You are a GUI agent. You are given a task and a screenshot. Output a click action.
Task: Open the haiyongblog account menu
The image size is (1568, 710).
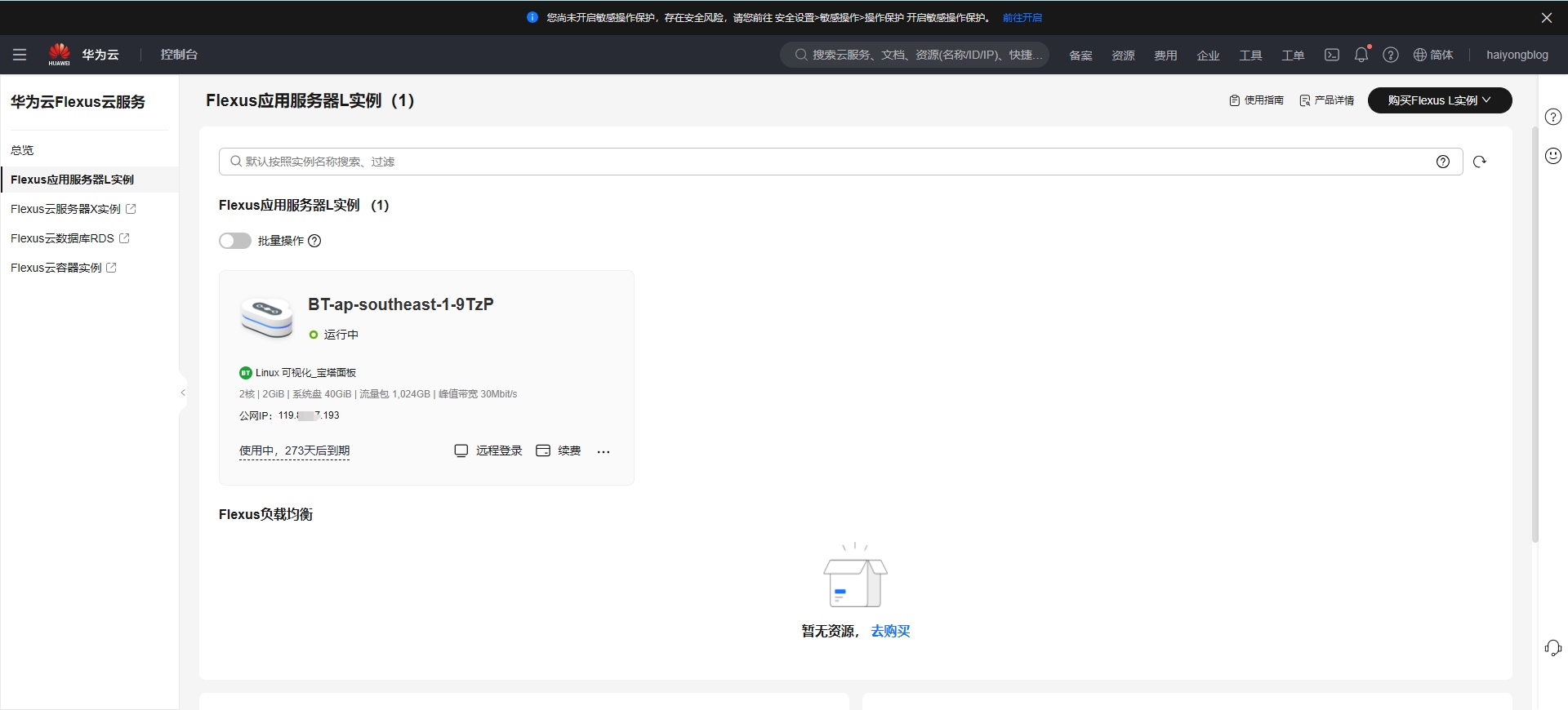[x=1517, y=55]
